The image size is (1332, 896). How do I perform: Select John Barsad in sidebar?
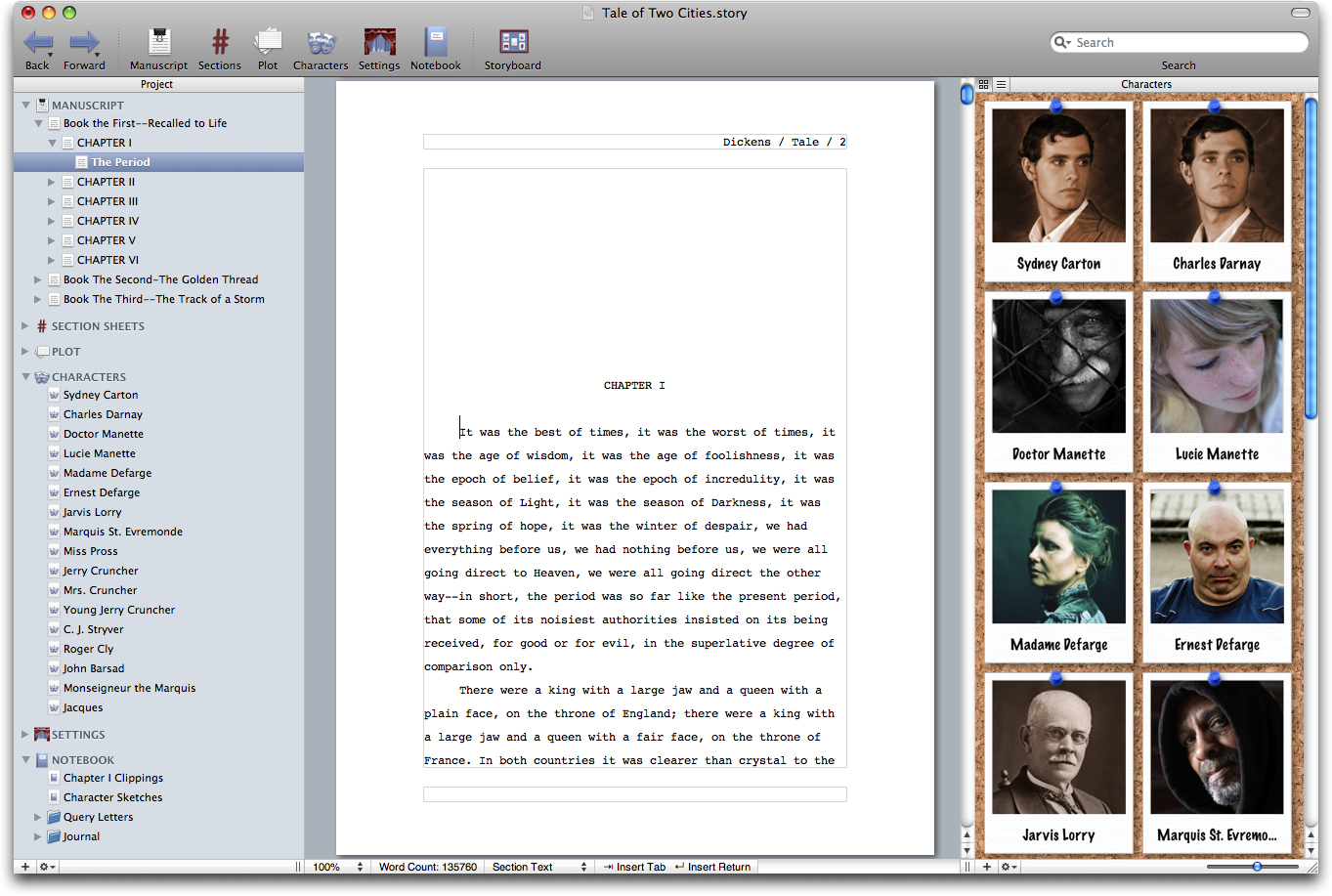94,668
